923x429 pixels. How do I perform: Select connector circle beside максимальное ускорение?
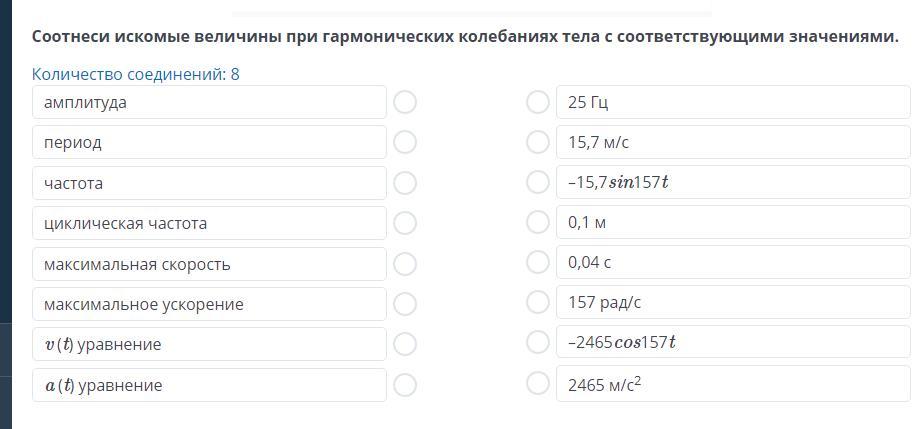pos(405,304)
